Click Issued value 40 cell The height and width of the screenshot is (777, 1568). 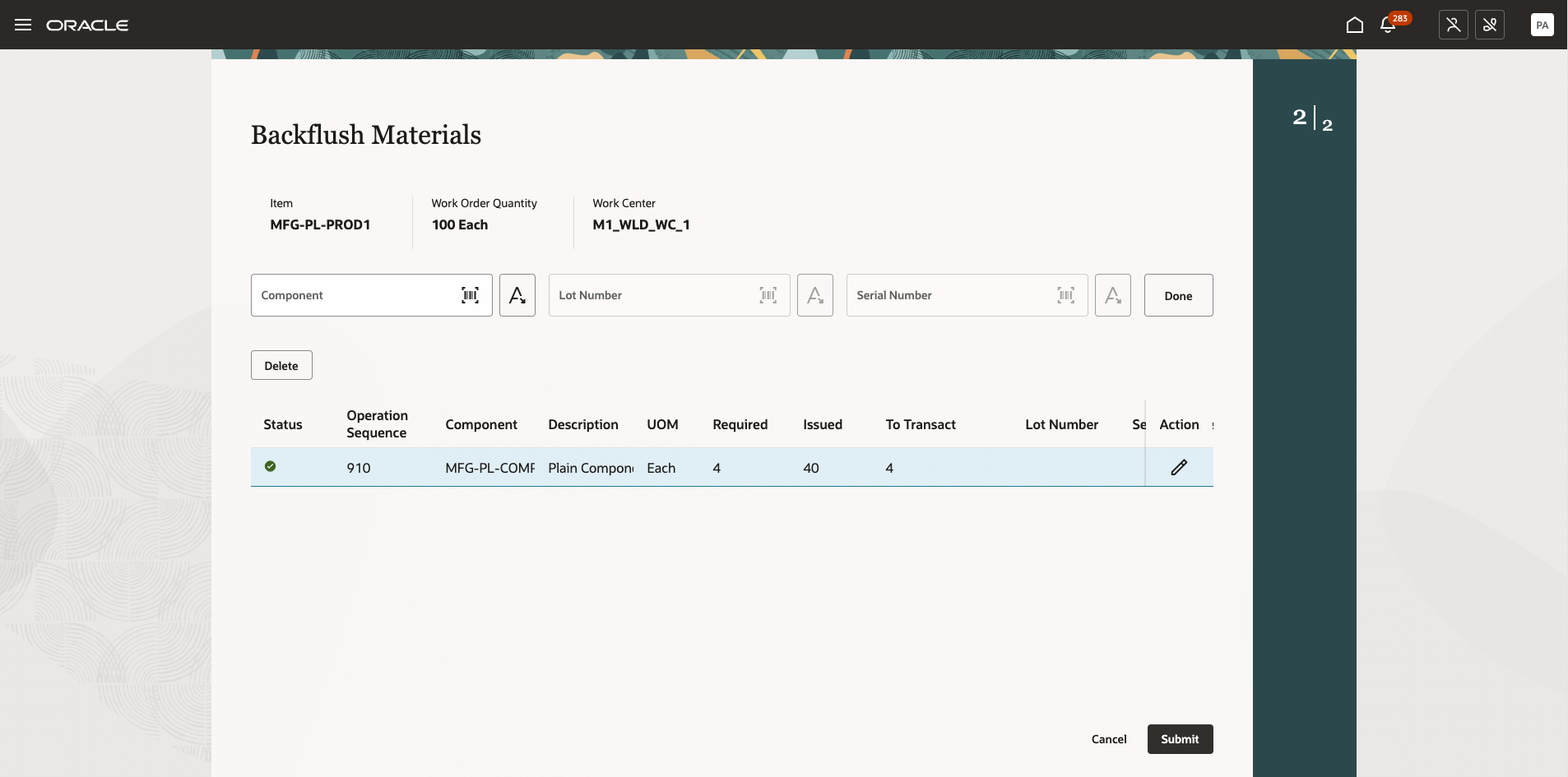pos(811,468)
